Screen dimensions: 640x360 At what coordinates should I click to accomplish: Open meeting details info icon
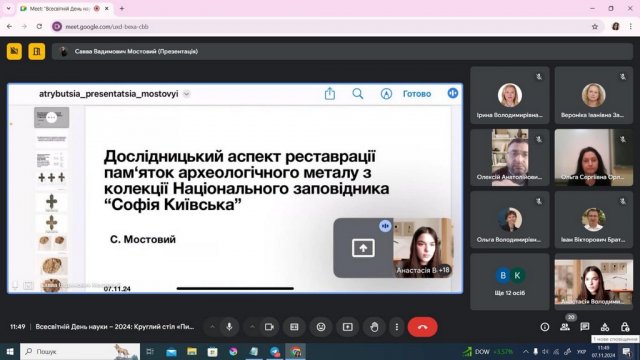pos(544,327)
